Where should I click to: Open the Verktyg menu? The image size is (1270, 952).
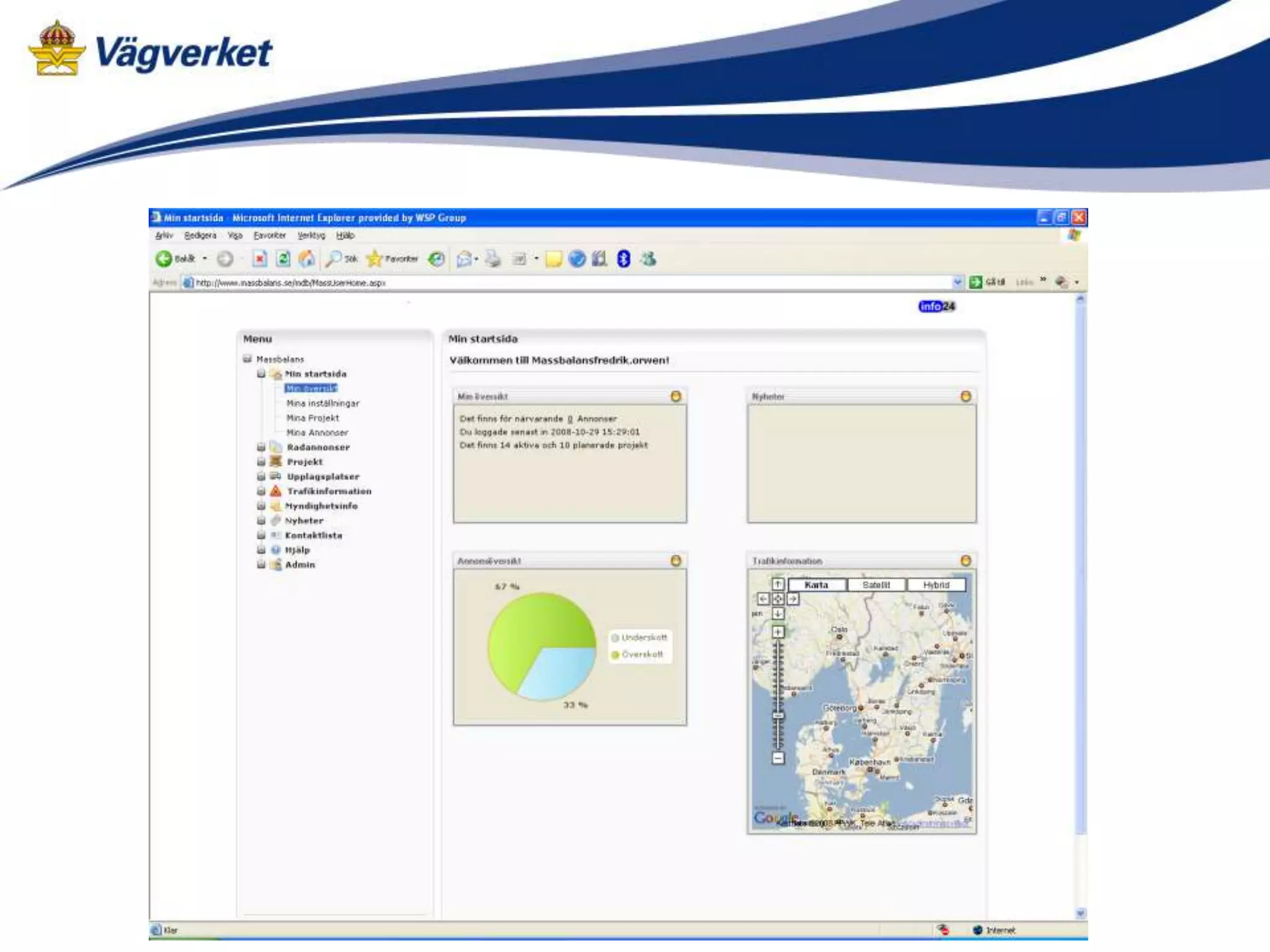point(311,236)
